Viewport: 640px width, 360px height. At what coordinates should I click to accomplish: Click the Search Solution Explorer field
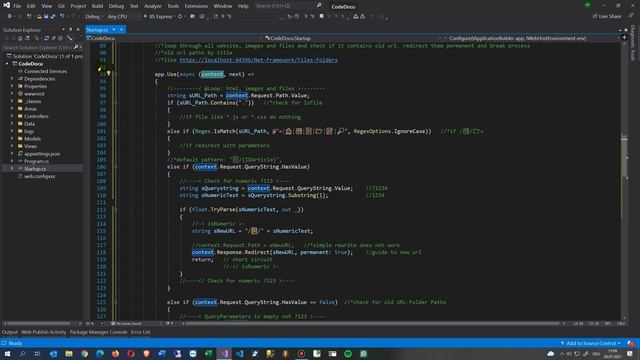pos(42,47)
